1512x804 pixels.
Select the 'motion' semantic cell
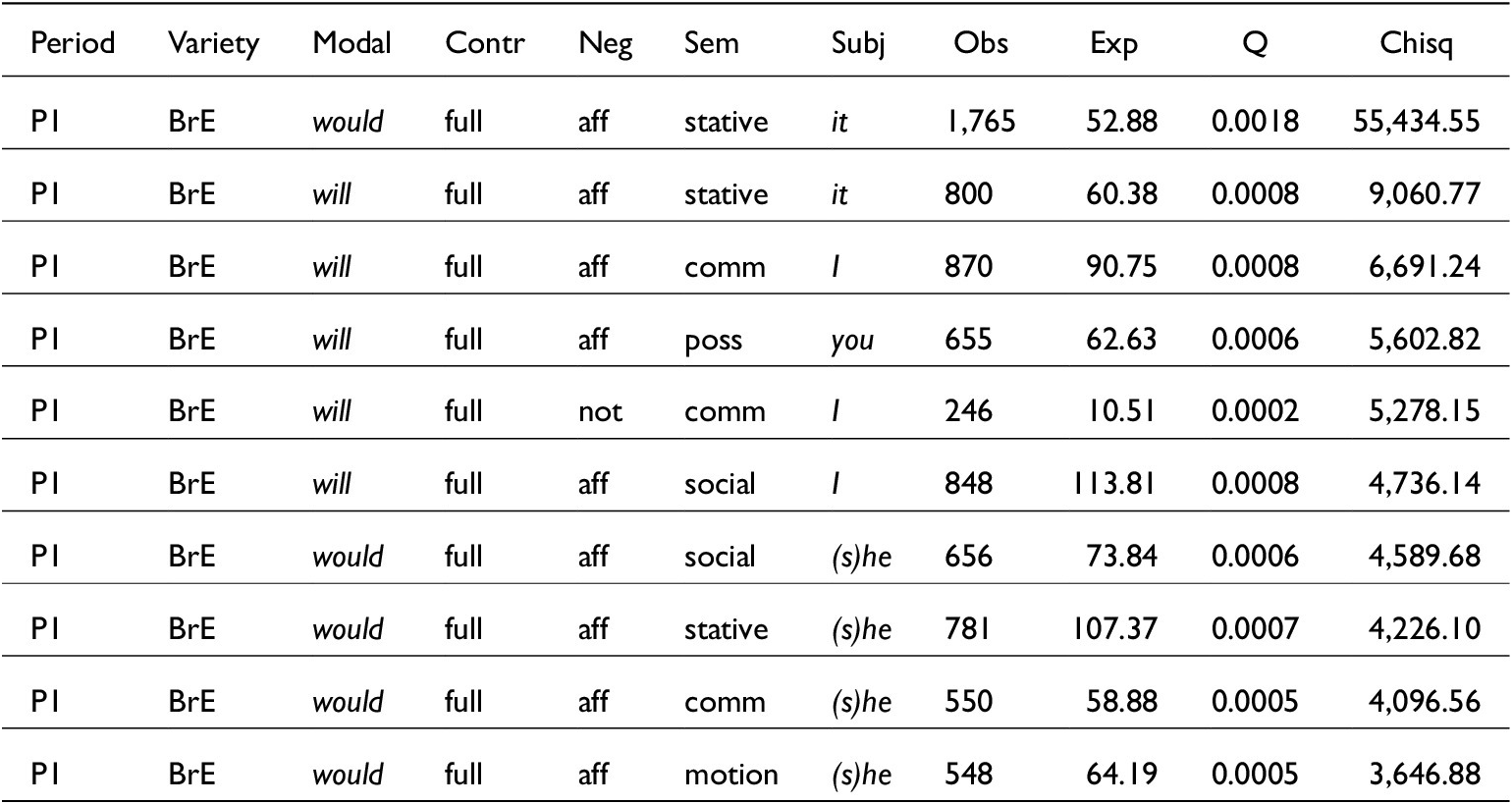click(x=730, y=775)
